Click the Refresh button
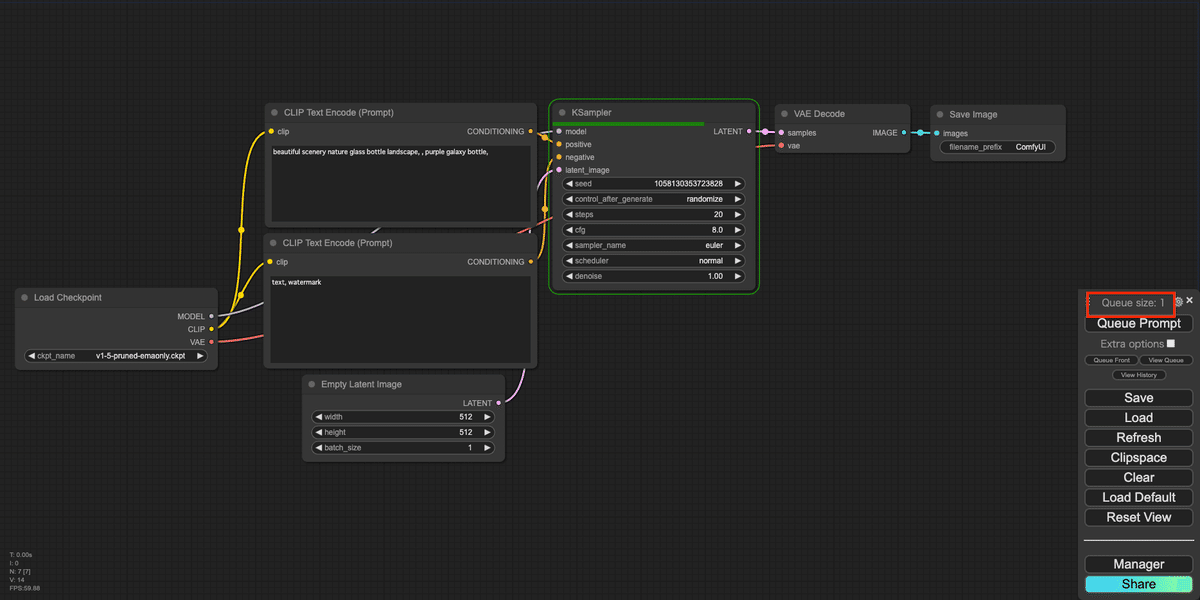The width and height of the screenshot is (1200, 600). [1139, 437]
